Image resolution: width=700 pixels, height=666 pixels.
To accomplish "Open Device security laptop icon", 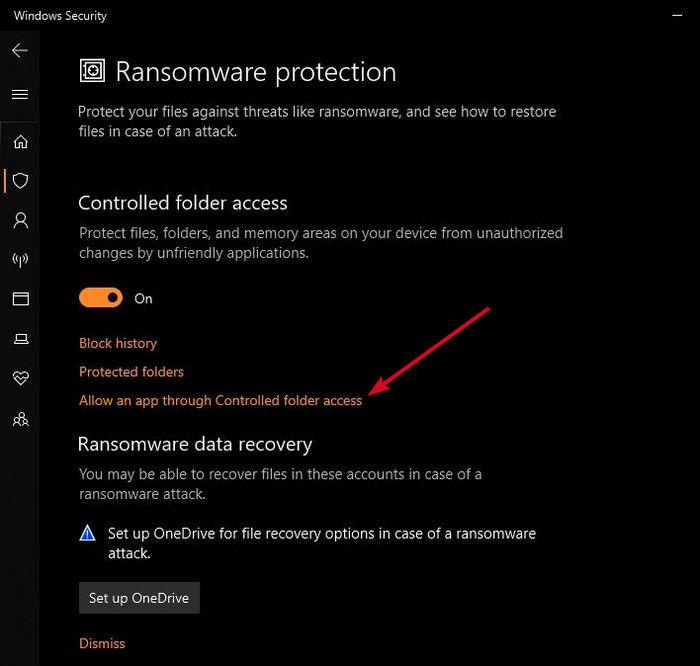I will pos(20,340).
